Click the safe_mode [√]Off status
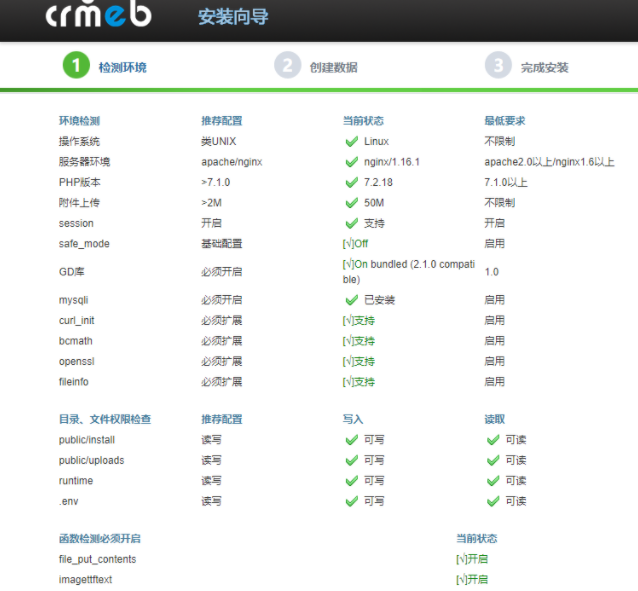This screenshot has height=591, width=638. [x=355, y=244]
